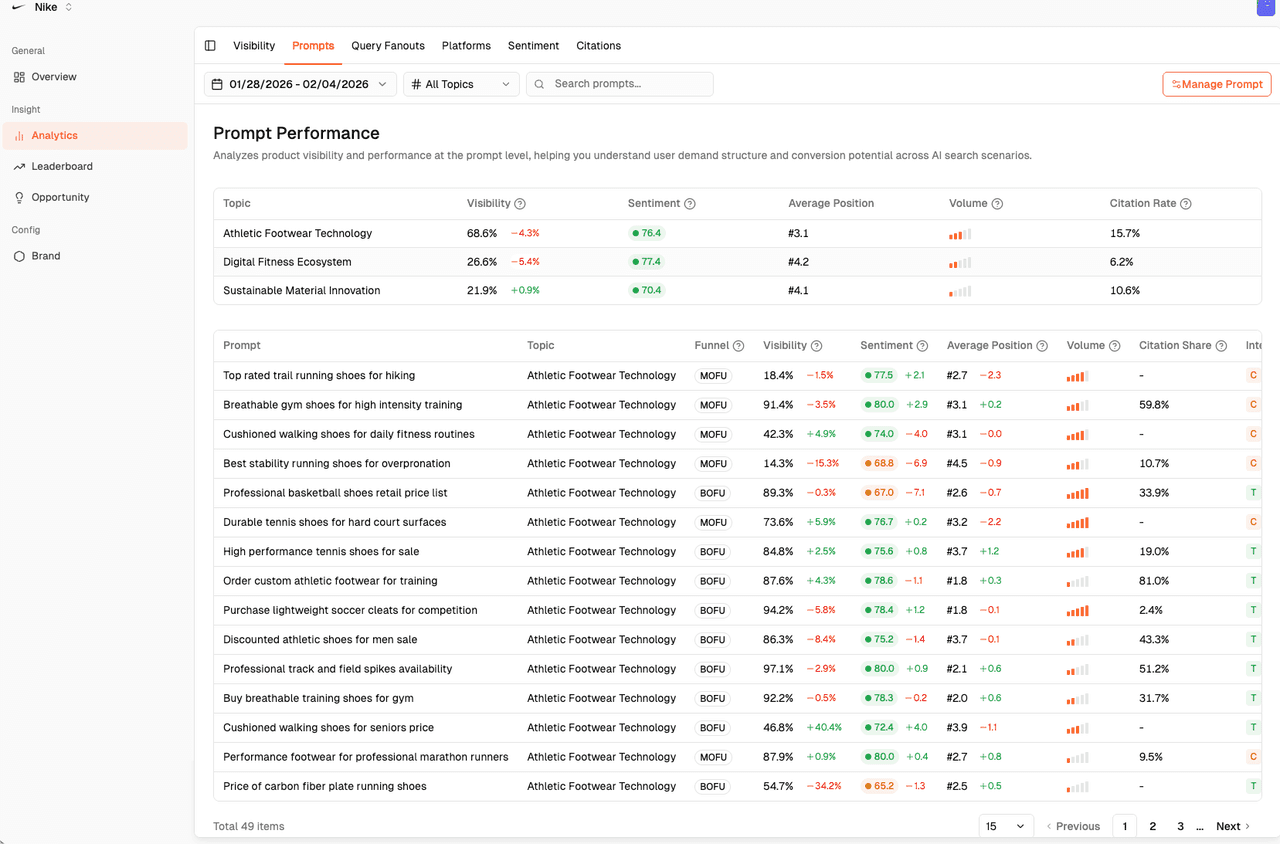
Task: Open the Platforms tab
Action: [466, 46]
